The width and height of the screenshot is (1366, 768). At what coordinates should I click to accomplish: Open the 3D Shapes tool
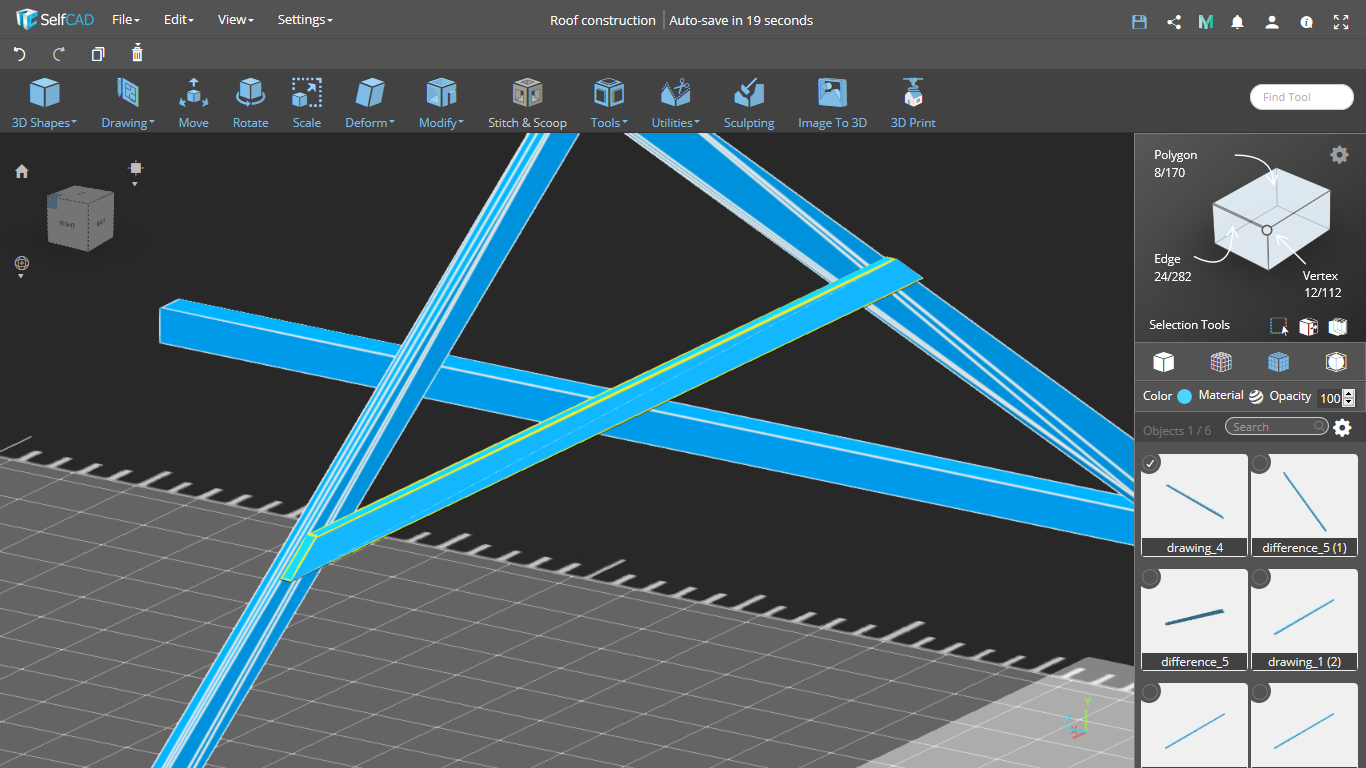pos(44,103)
